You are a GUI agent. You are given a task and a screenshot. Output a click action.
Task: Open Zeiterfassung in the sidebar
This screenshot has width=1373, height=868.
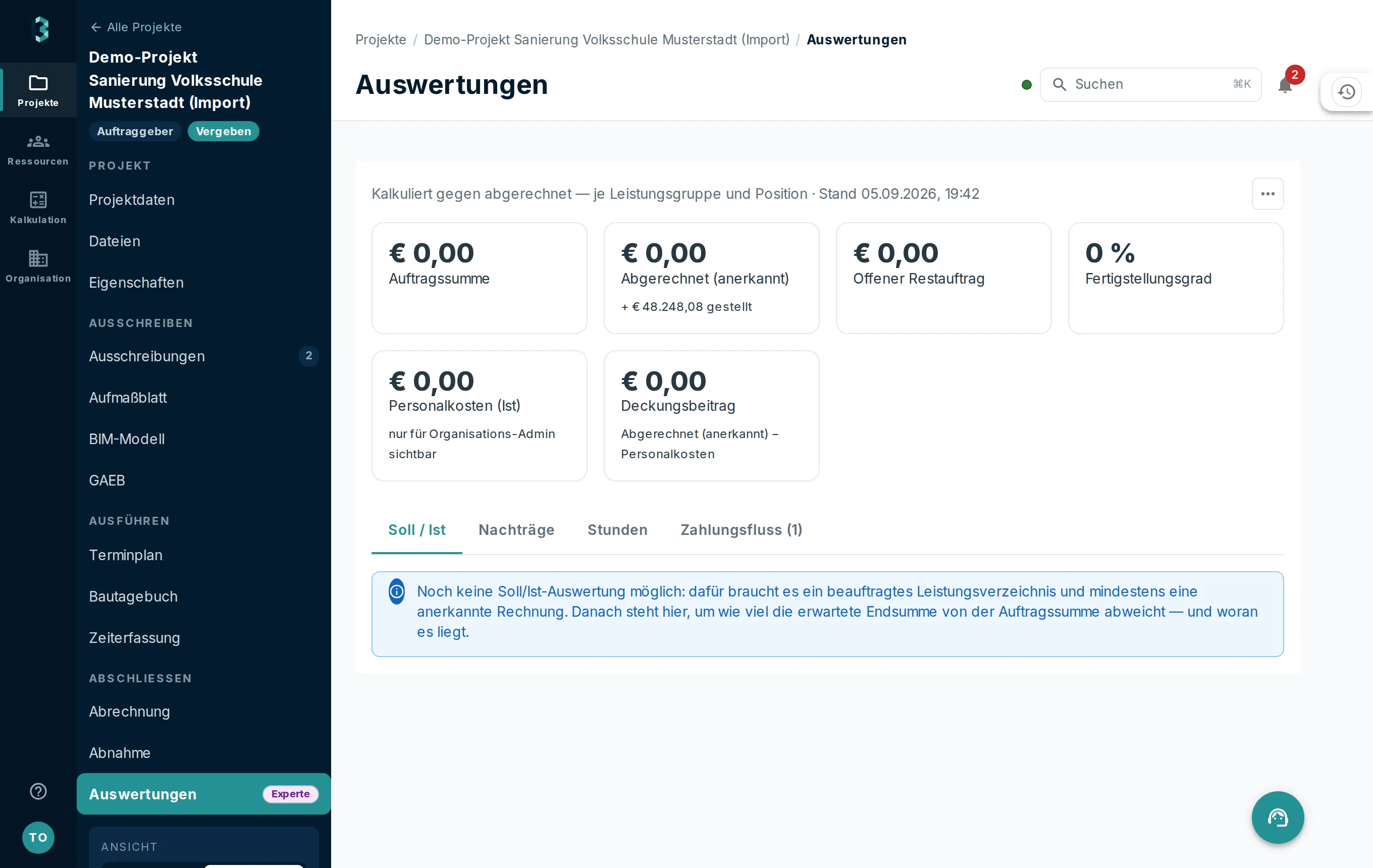coord(203,638)
